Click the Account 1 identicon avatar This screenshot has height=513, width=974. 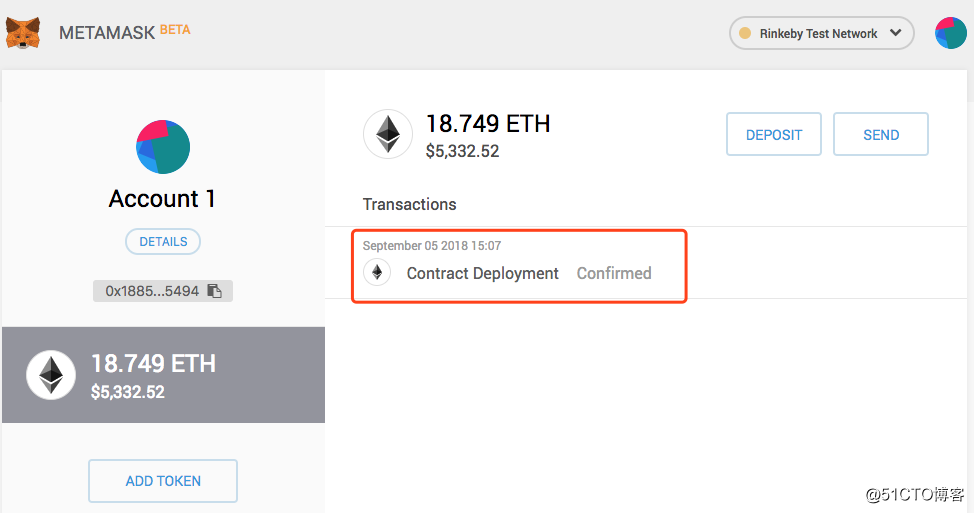pyautogui.click(x=163, y=147)
